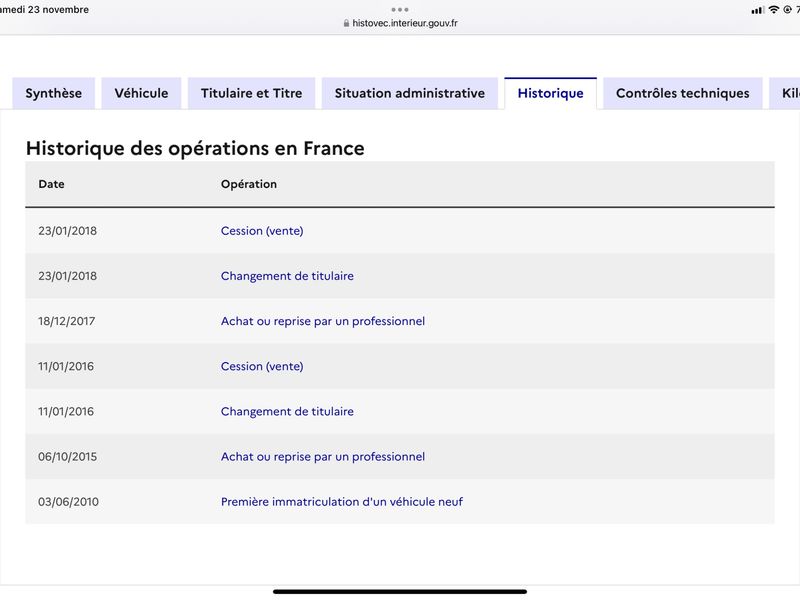This screenshot has width=800, height=600.
Task: Select the date 06/10/2015
Action: [x=67, y=457]
